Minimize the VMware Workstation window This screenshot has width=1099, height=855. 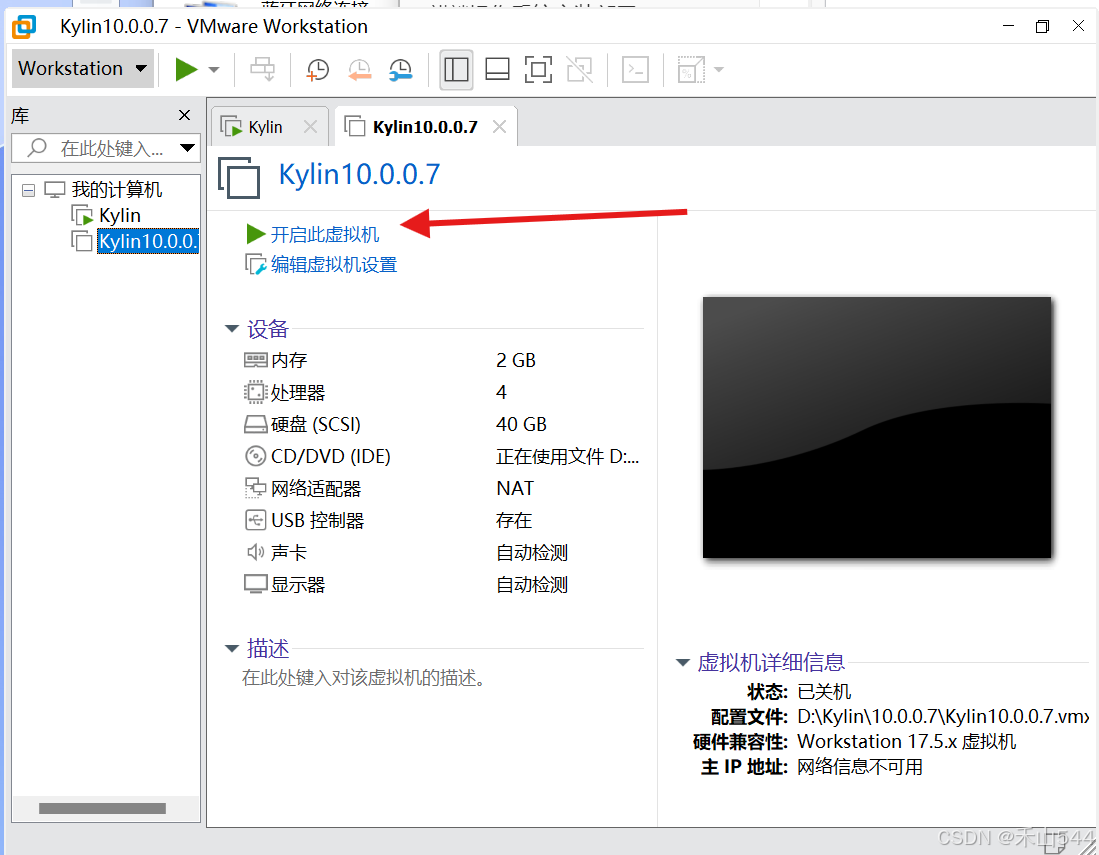coord(1009,26)
